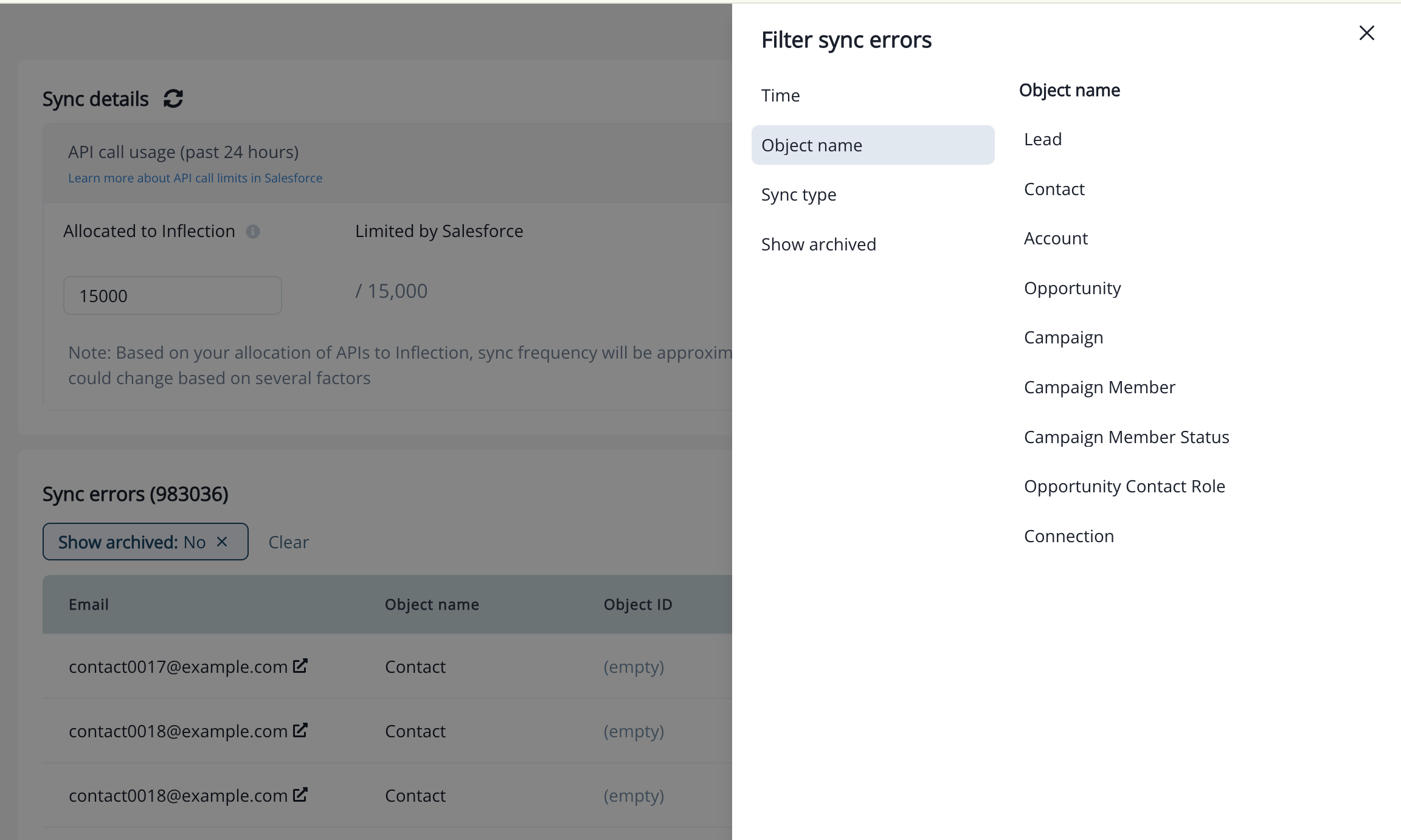
Task: Choose Contact object name option
Action: 1054,189
